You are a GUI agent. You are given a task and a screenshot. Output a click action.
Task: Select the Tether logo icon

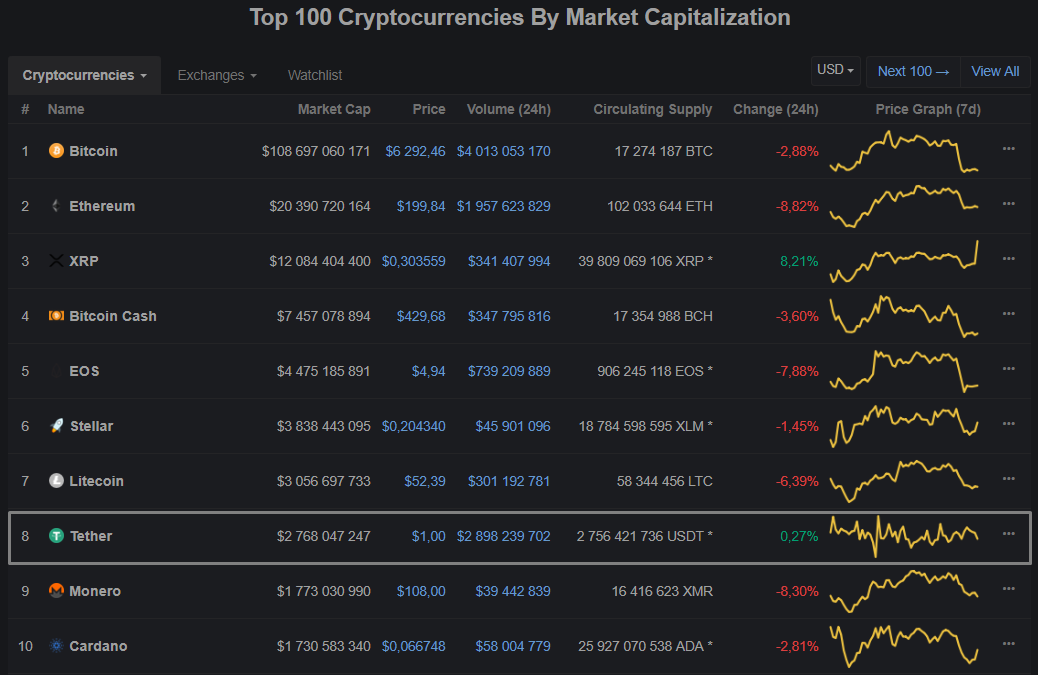pyautogui.click(x=57, y=536)
